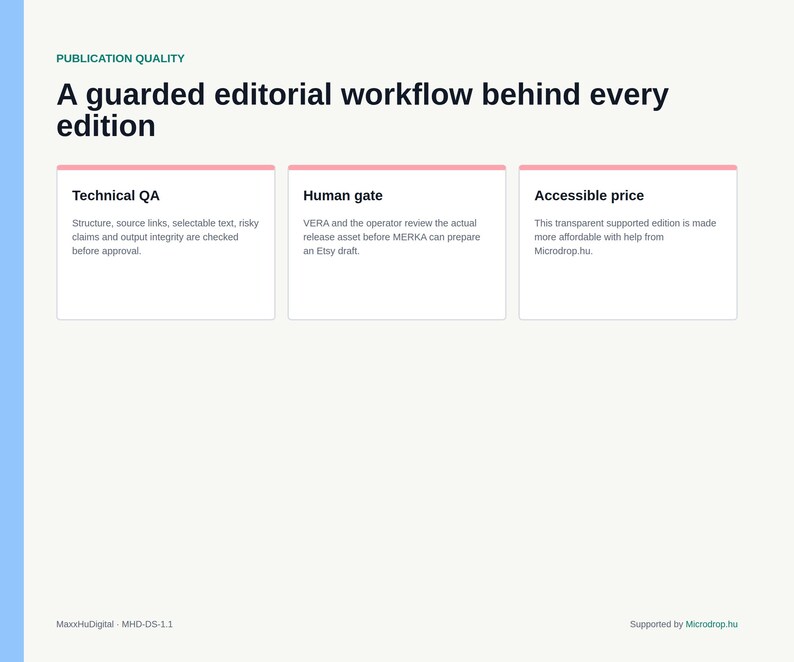Click the Accessible price card heading
The height and width of the screenshot is (662, 794).
point(589,196)
